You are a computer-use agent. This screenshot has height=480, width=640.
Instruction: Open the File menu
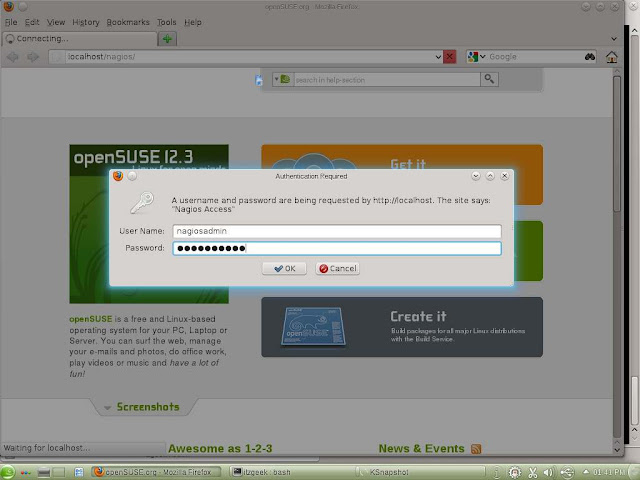[11, 22]
